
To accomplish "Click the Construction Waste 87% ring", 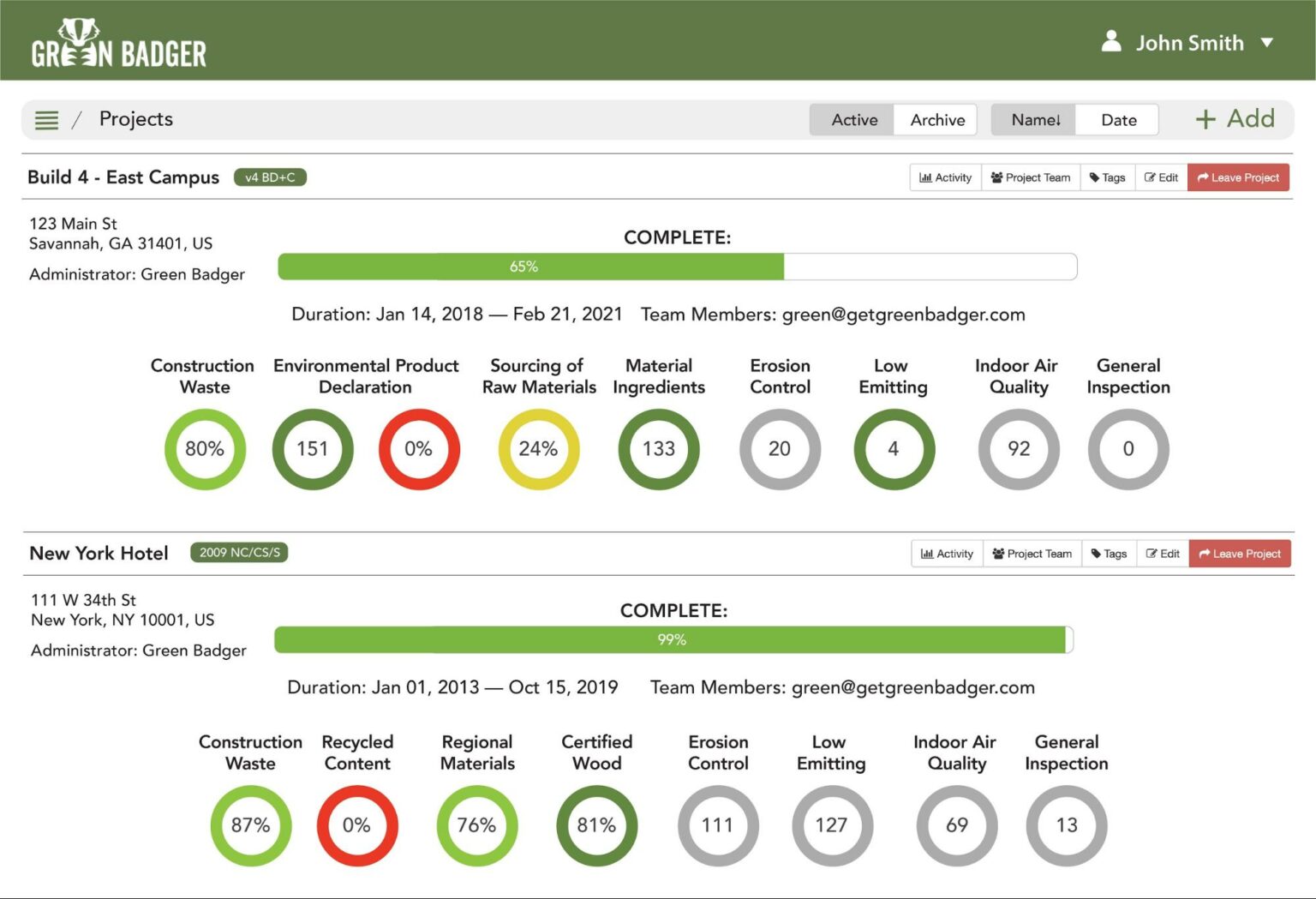I will 250,825.
